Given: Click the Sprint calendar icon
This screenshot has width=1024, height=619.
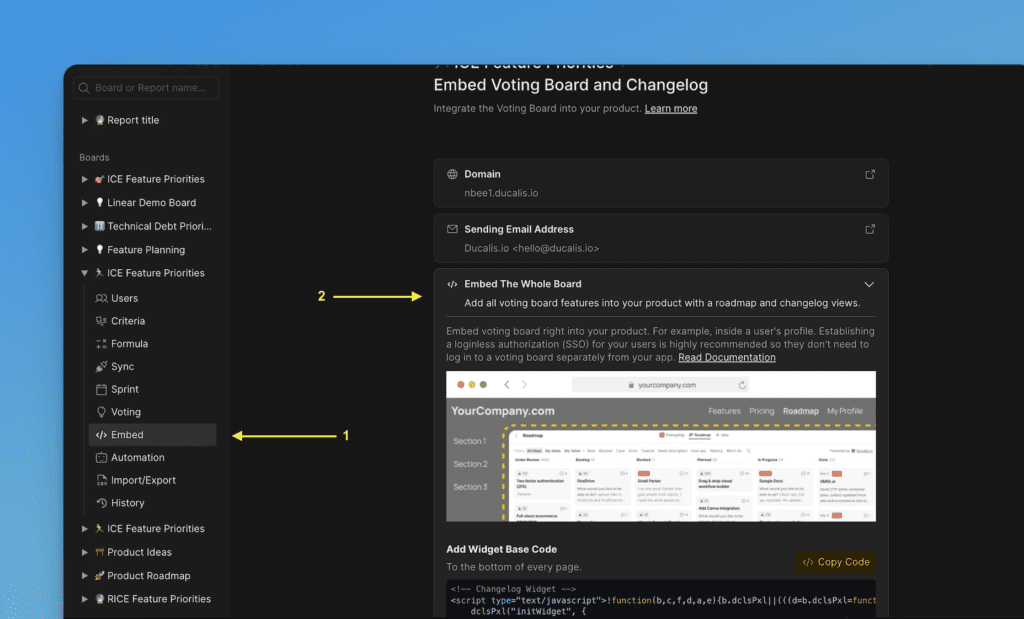Looking at the screenshot, I should tap(101, 389).
